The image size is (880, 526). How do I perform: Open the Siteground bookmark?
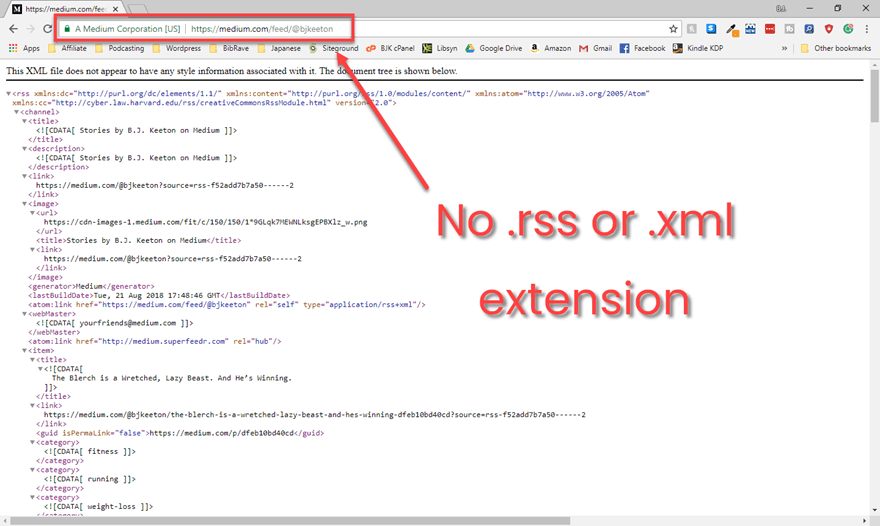(x=333, y=48)
